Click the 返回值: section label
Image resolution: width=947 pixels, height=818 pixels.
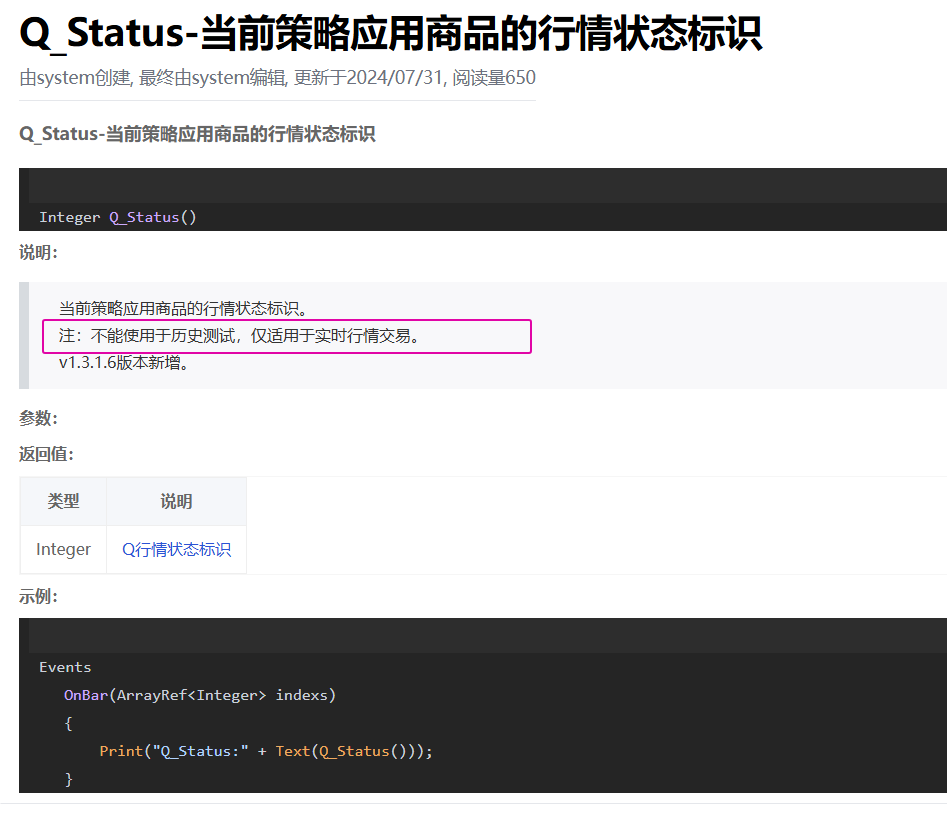[46, 454]
